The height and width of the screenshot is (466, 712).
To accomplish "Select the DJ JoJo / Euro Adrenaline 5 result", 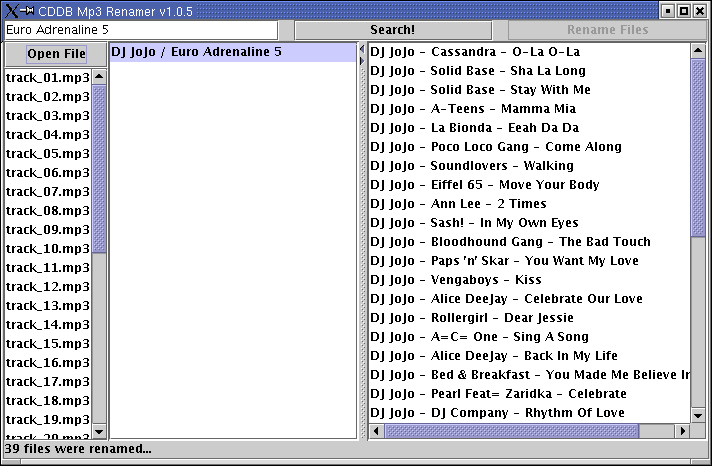I will pos(233,52).
